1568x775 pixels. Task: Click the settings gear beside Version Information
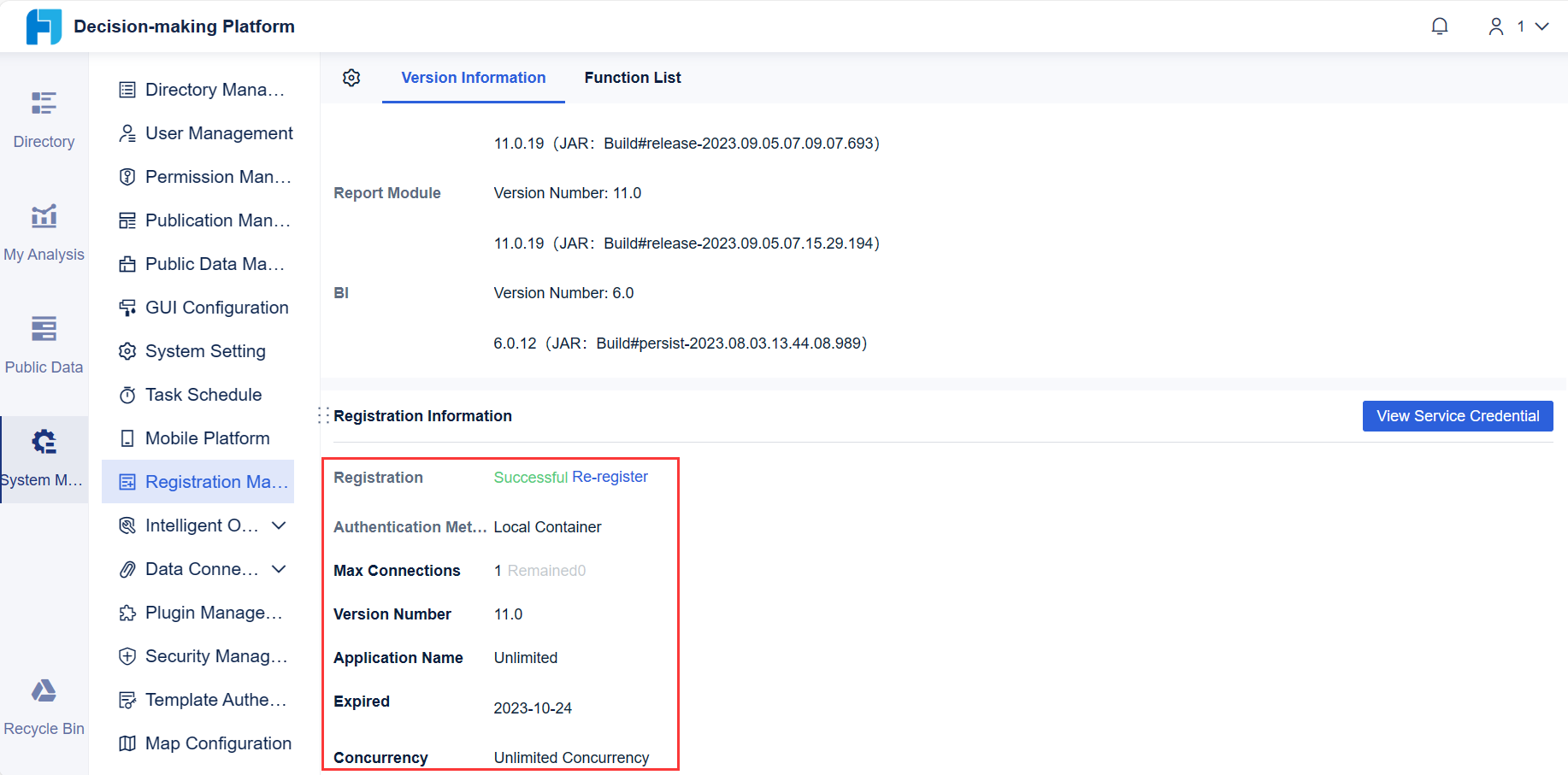coord(351,77)
